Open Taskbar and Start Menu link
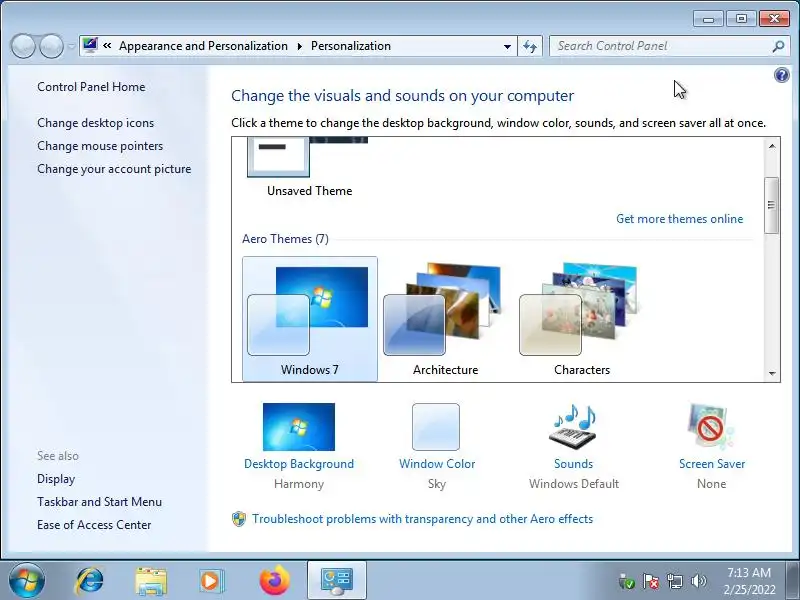This screenshot has height=600, width=800. pyautogui.click(x=99, y=502)
